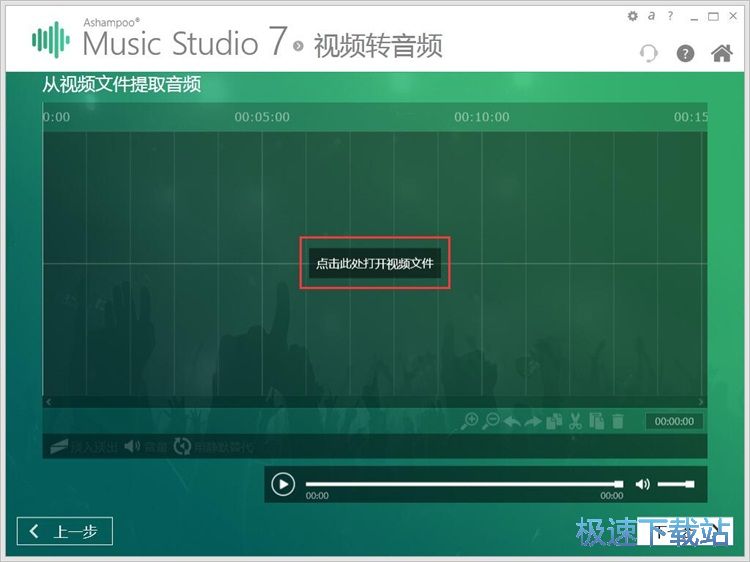Click the 00:00:00 time position field
The height and width of the screenshot is (562, 750).
(x=674, y=421)
